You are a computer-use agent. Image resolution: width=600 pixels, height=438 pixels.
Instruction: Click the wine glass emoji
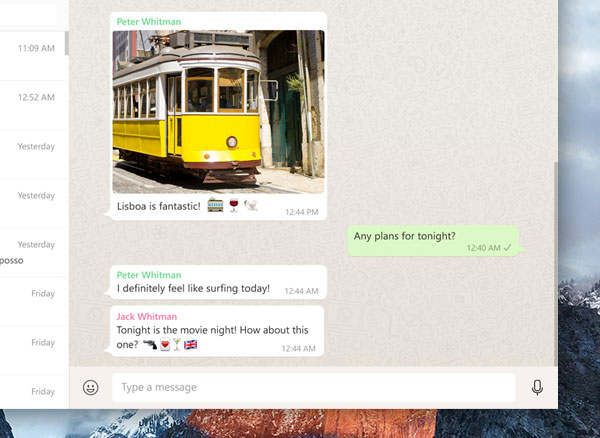point(233,205)
